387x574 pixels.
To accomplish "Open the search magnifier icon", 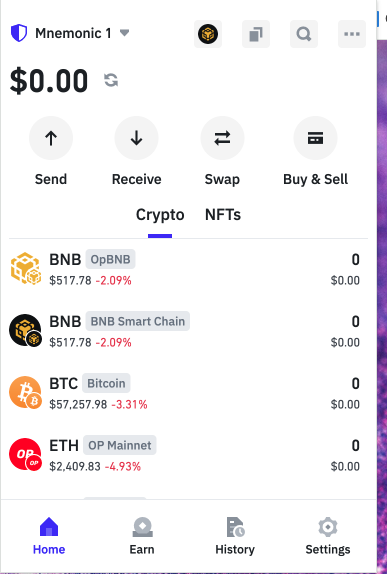I will pyautogui.click(x=304, y=34).
